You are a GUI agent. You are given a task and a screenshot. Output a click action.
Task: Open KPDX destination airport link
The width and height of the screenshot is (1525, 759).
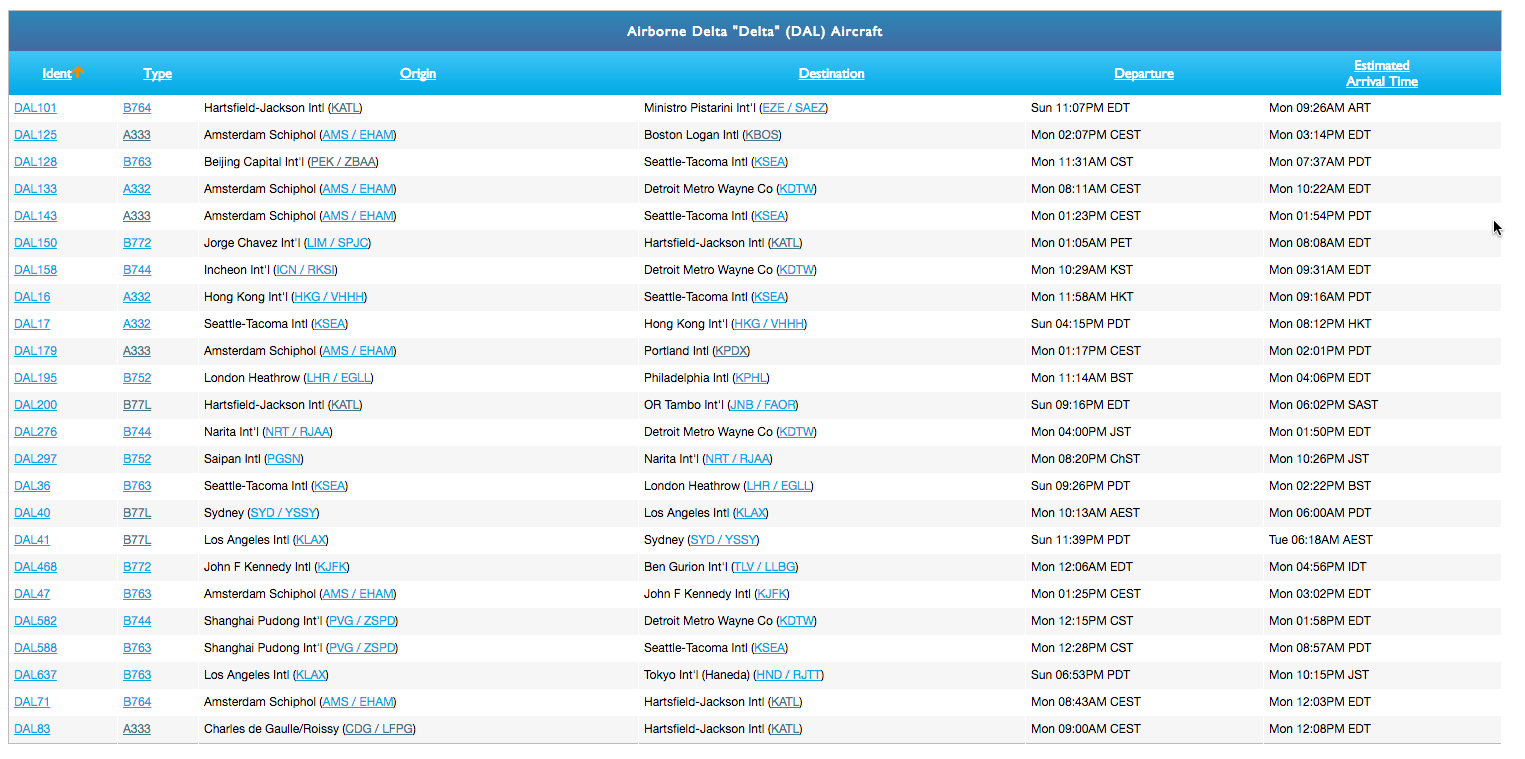tap(732, 351)
